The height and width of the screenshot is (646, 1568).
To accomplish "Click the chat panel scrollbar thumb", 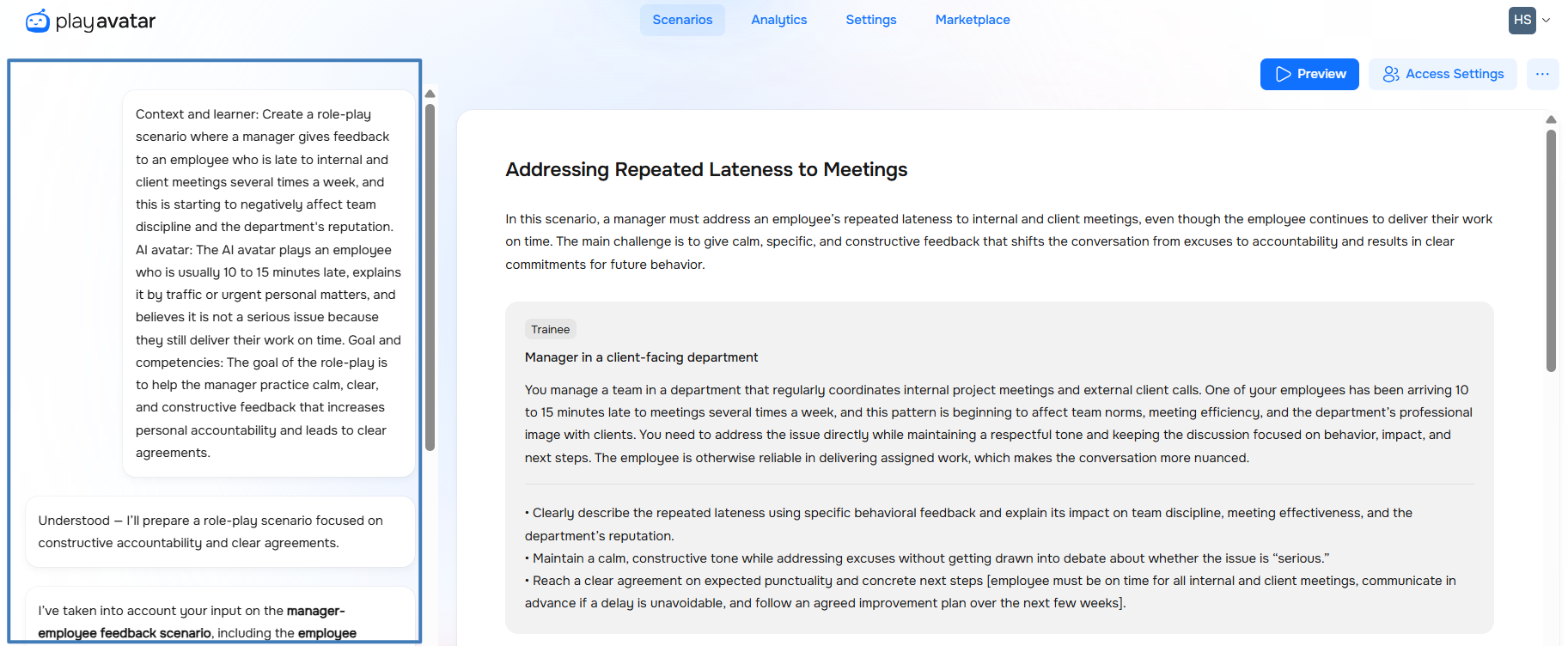I will (430, 277).
